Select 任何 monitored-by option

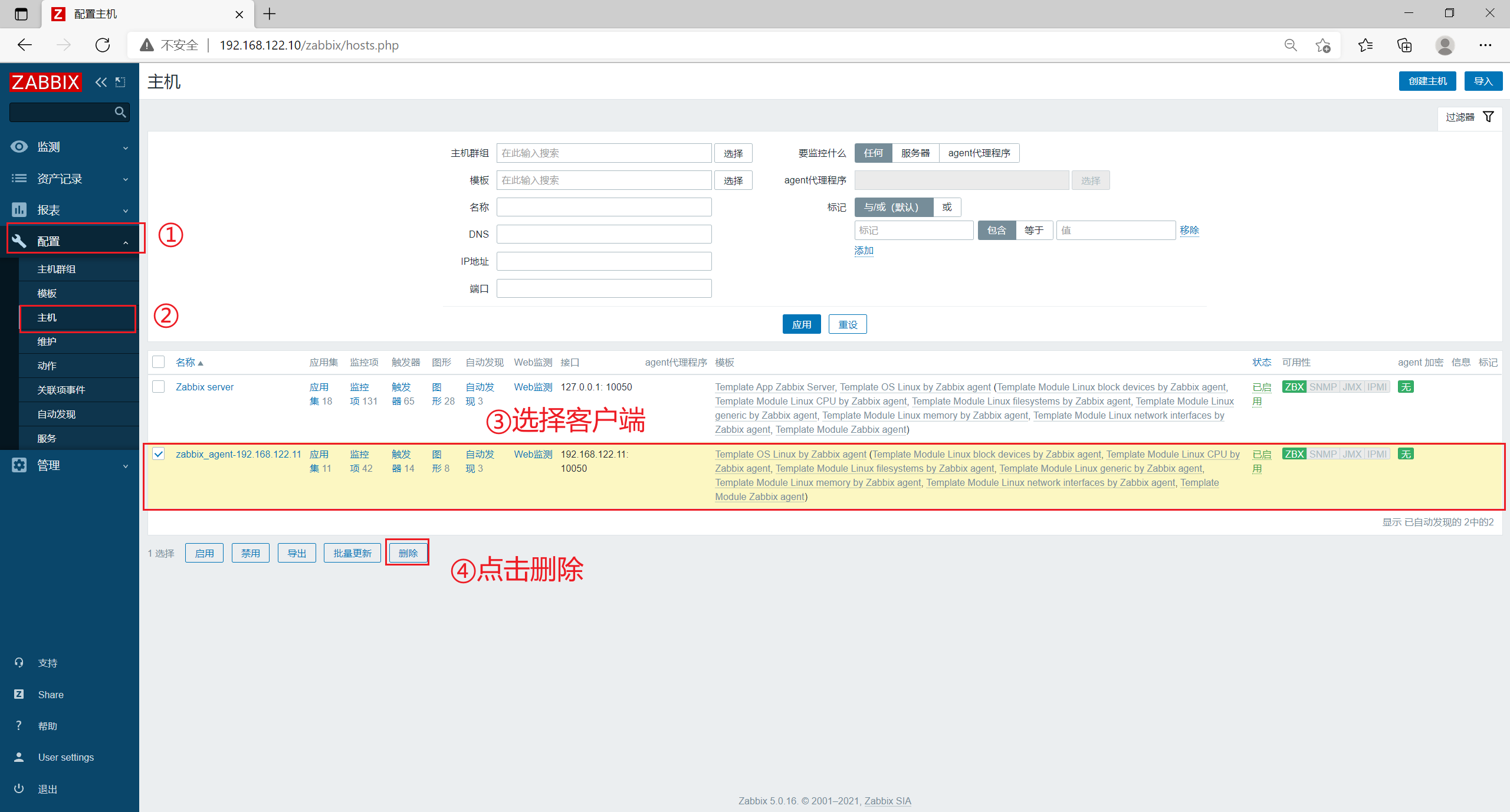[873, 153]
